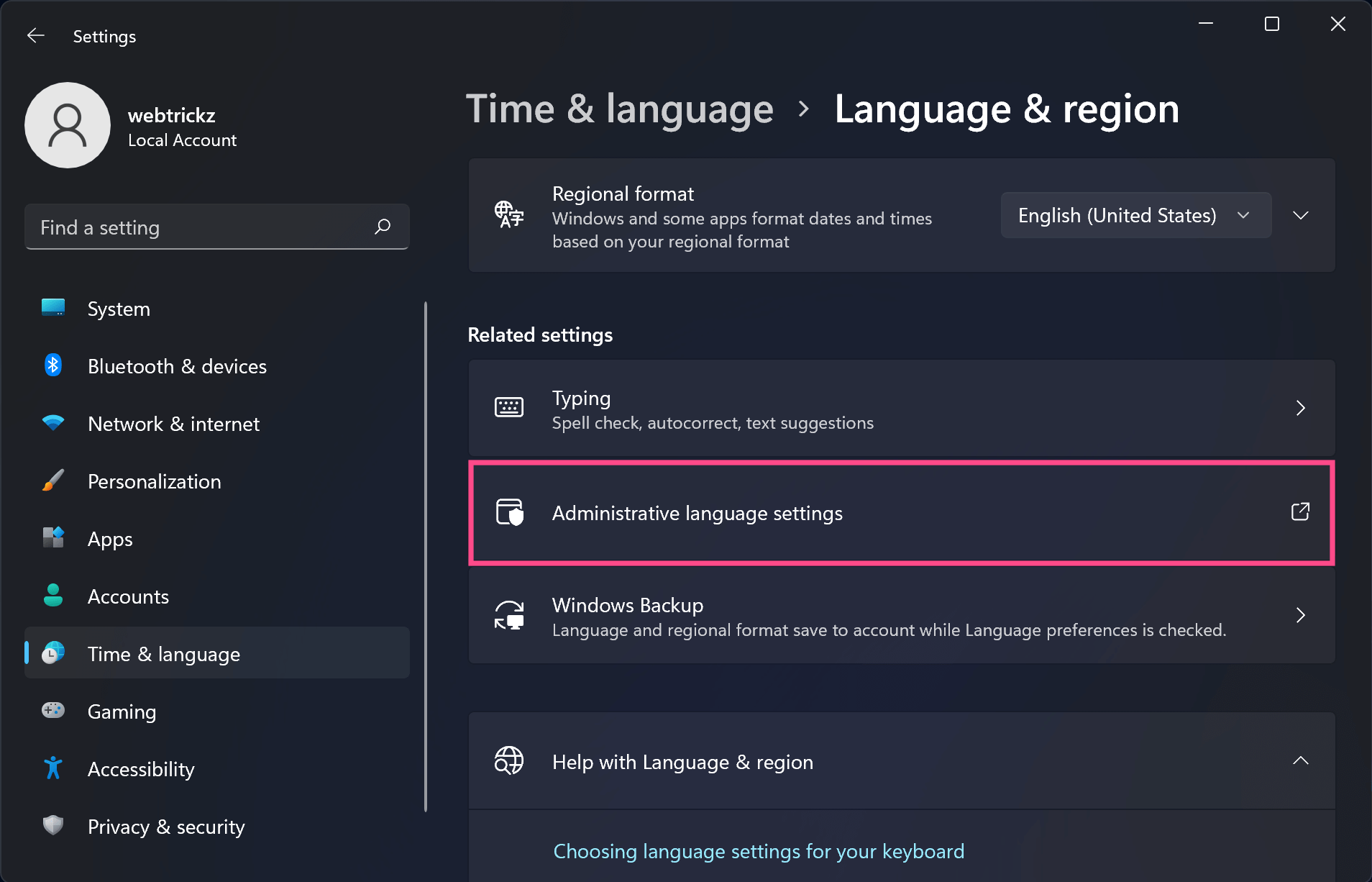
Task: Select Accounts in the sidebar
Action: (128, 596)
